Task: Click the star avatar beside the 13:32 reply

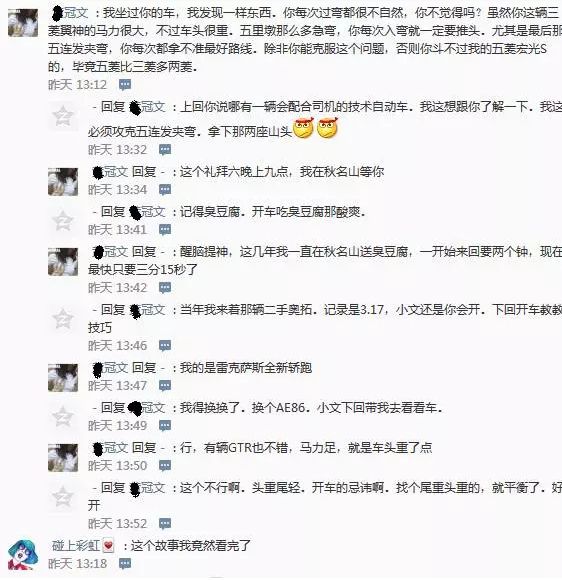Action: (63, 116)
